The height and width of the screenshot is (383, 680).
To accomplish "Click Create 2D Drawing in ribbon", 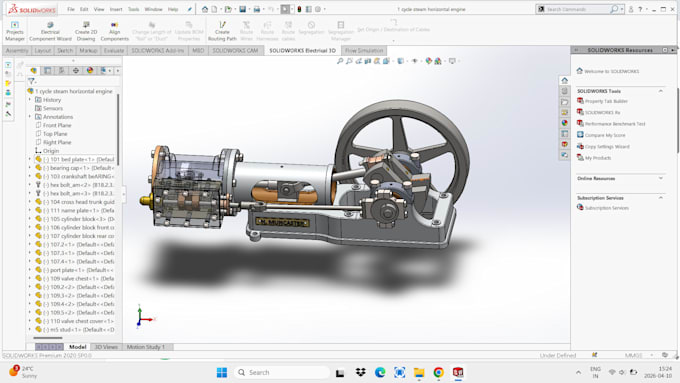I will click(x=86, y=31).
